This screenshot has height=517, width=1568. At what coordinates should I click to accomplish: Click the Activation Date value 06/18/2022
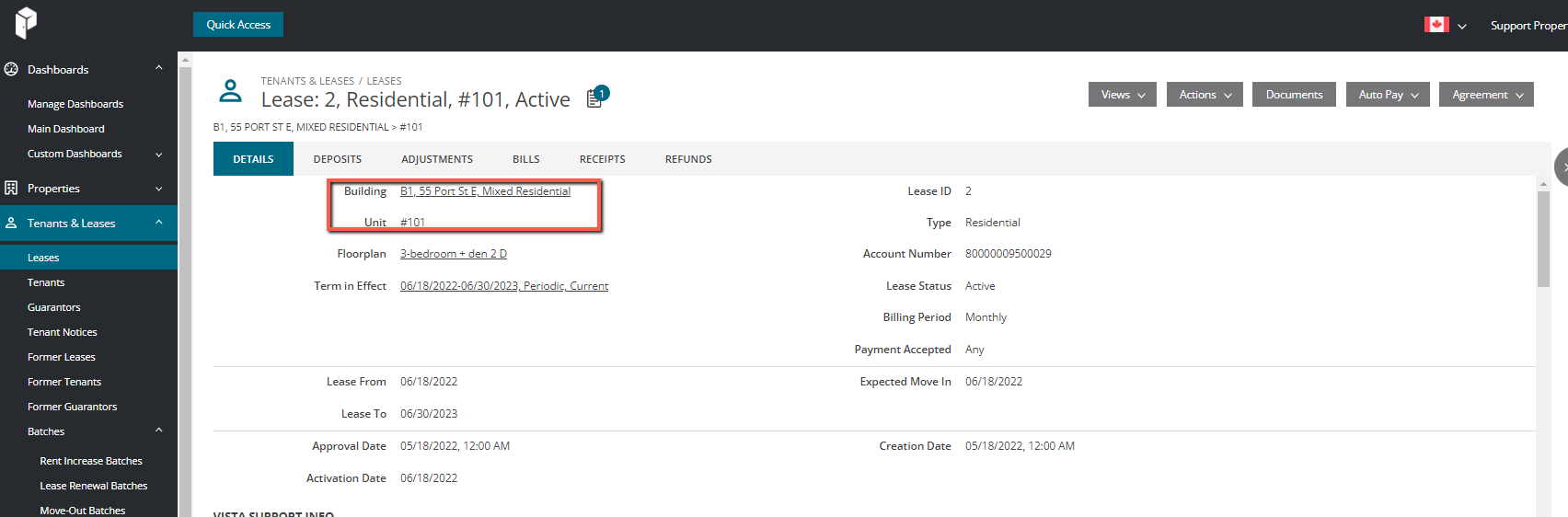click(429, 478)
